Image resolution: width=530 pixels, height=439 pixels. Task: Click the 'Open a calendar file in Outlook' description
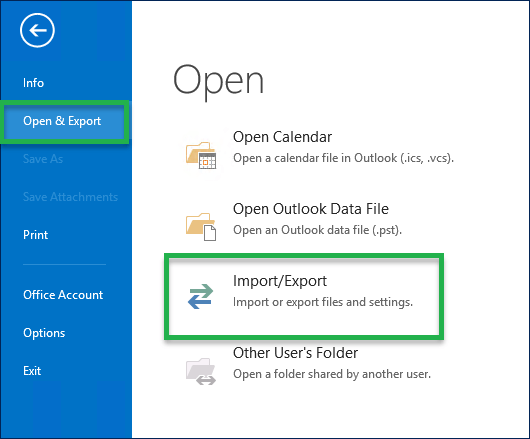point(343,158)
